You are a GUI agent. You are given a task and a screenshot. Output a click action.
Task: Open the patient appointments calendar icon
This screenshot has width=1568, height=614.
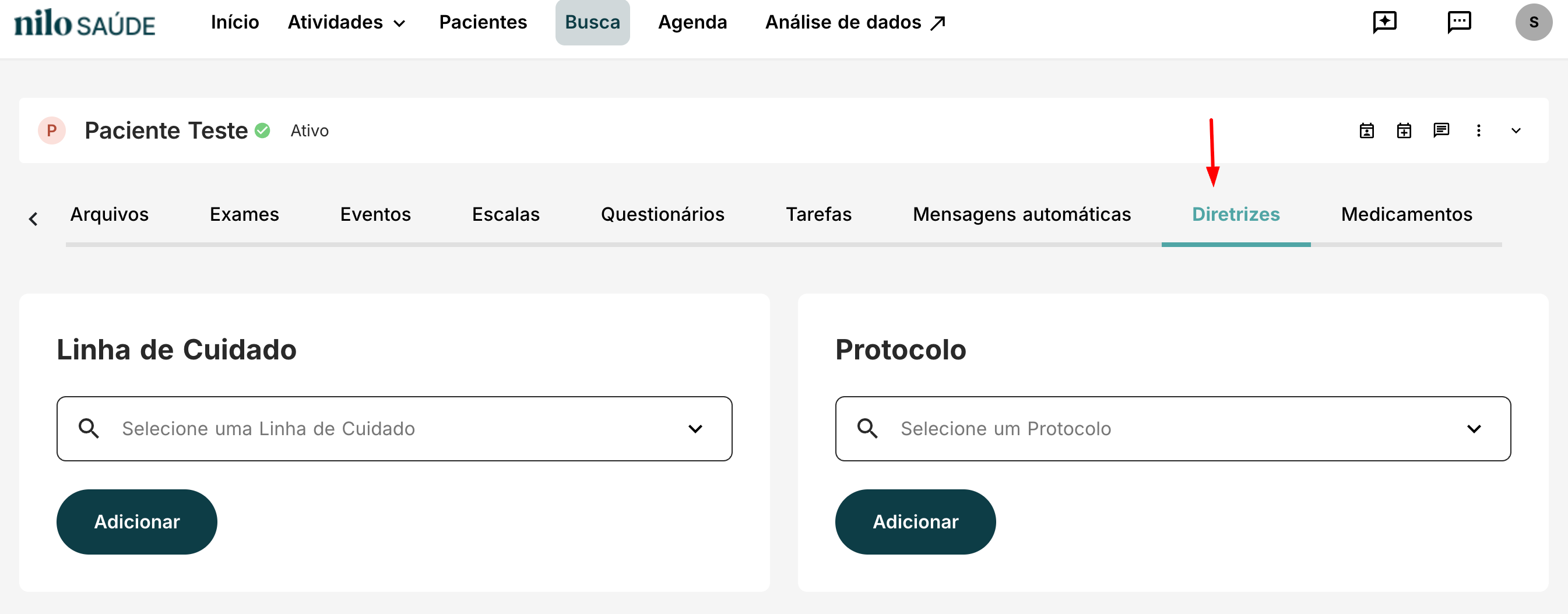click(1366, 131)
